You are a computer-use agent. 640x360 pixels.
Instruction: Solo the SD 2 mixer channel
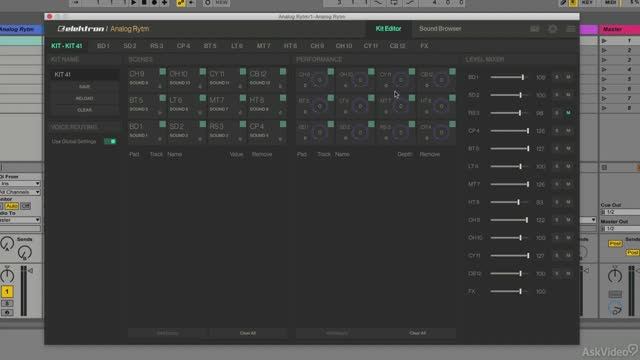point(556,95)
